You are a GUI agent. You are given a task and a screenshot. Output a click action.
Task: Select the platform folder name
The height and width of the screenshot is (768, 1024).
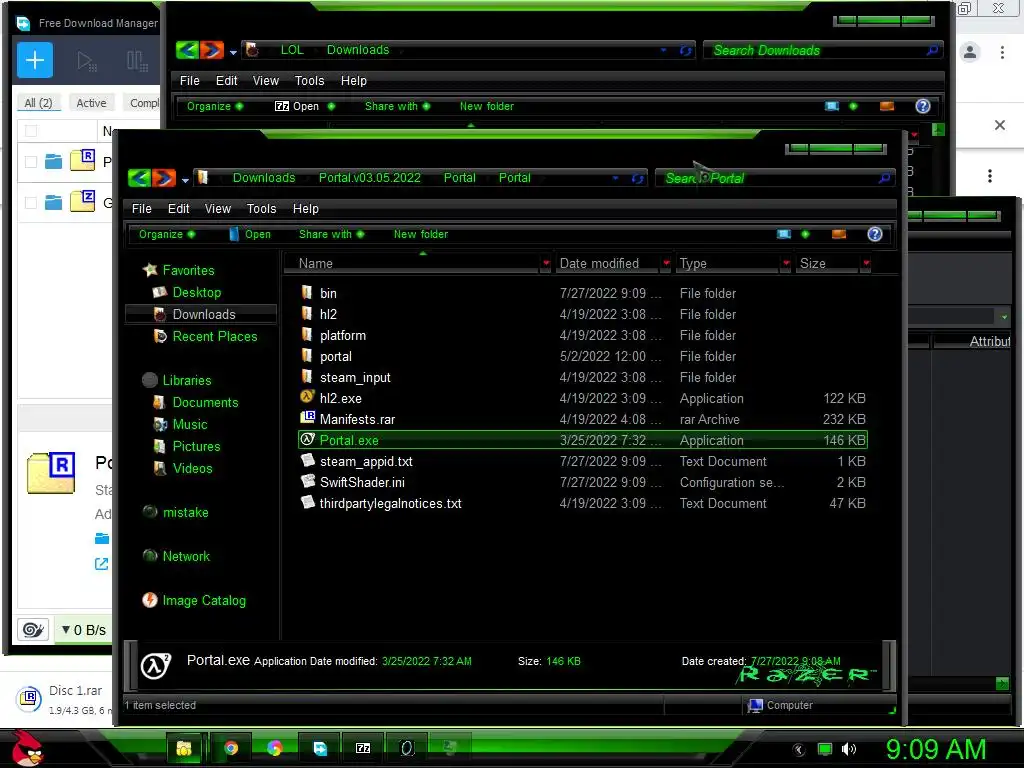[343, 336]
